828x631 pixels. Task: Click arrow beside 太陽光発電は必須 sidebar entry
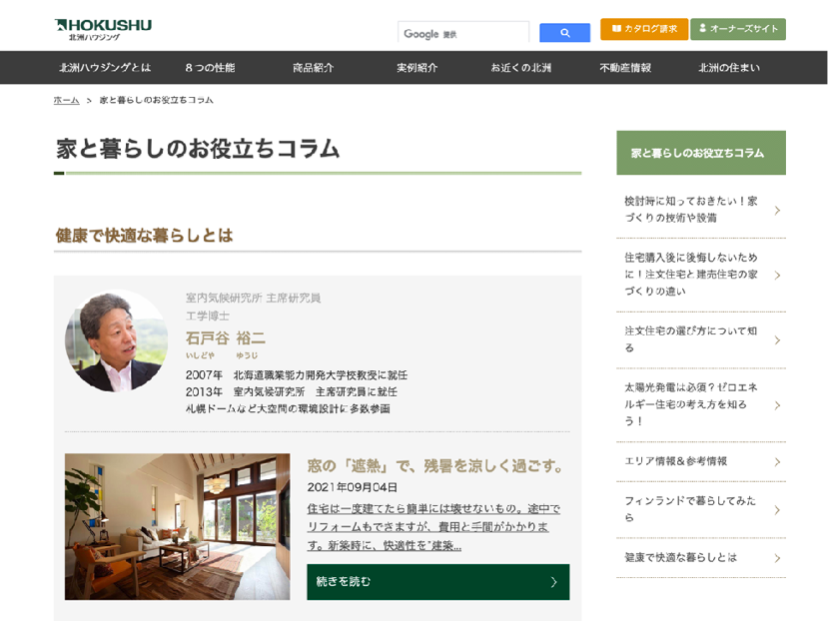pyautogui.click(x=777, y=405)
